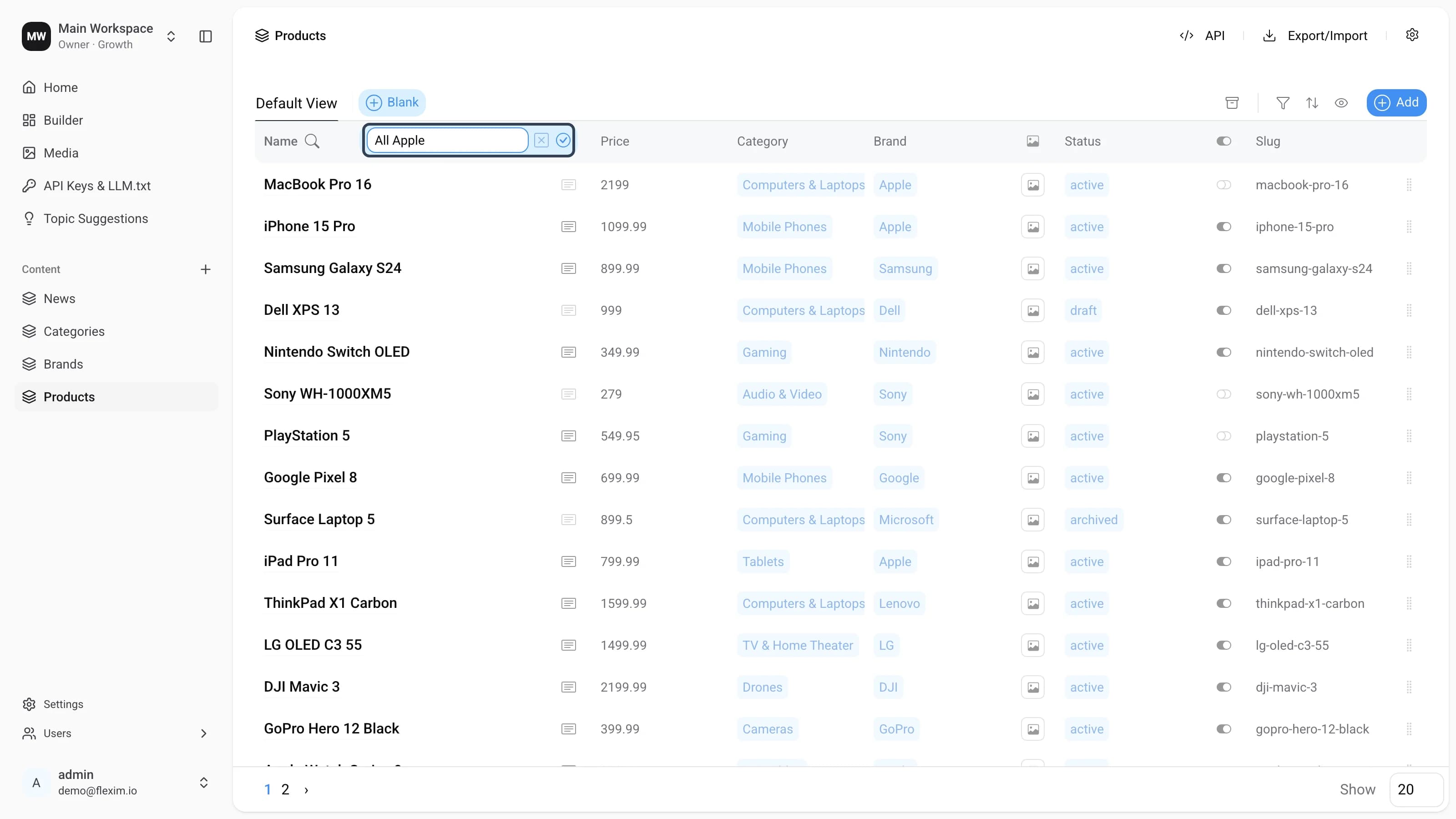
Task: Expand the Main Workspace switcher
Action: [171, 36]
